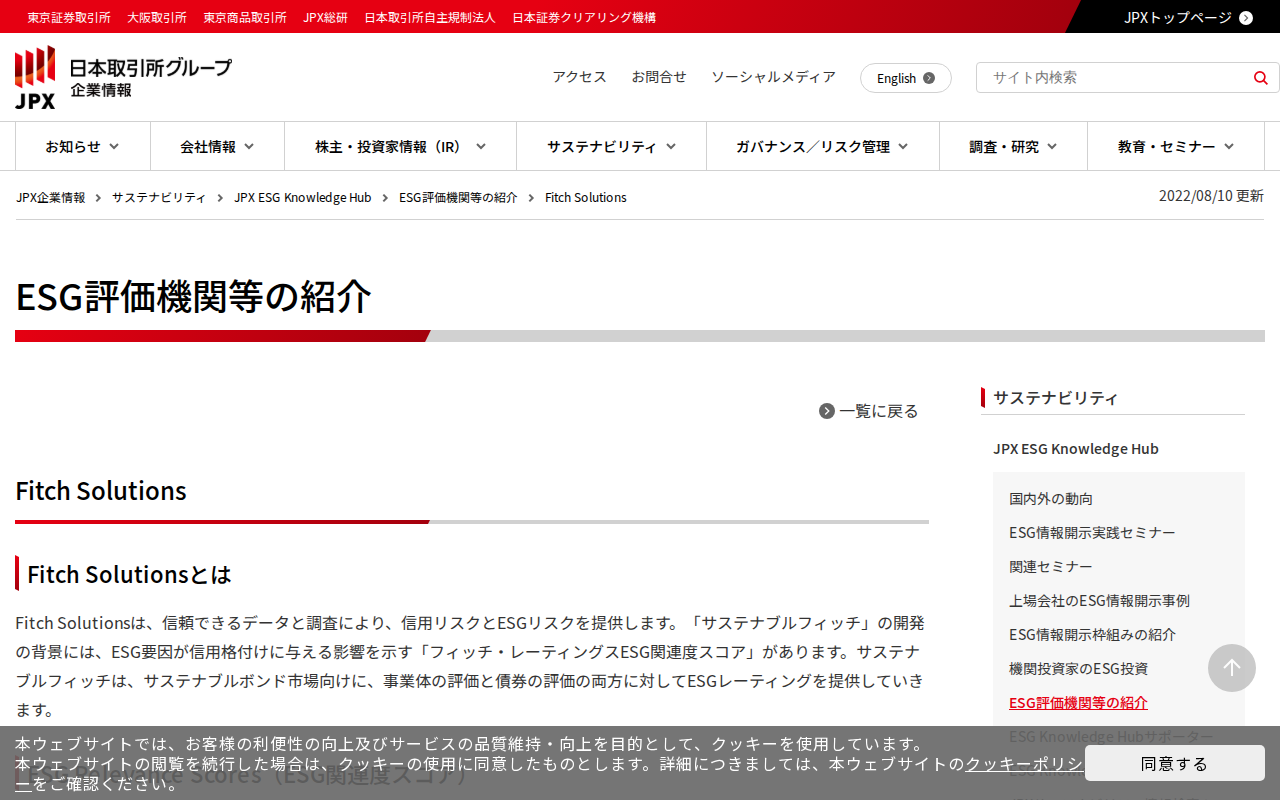Open the ソーシャルメディア page

click(x=773, y=77)
